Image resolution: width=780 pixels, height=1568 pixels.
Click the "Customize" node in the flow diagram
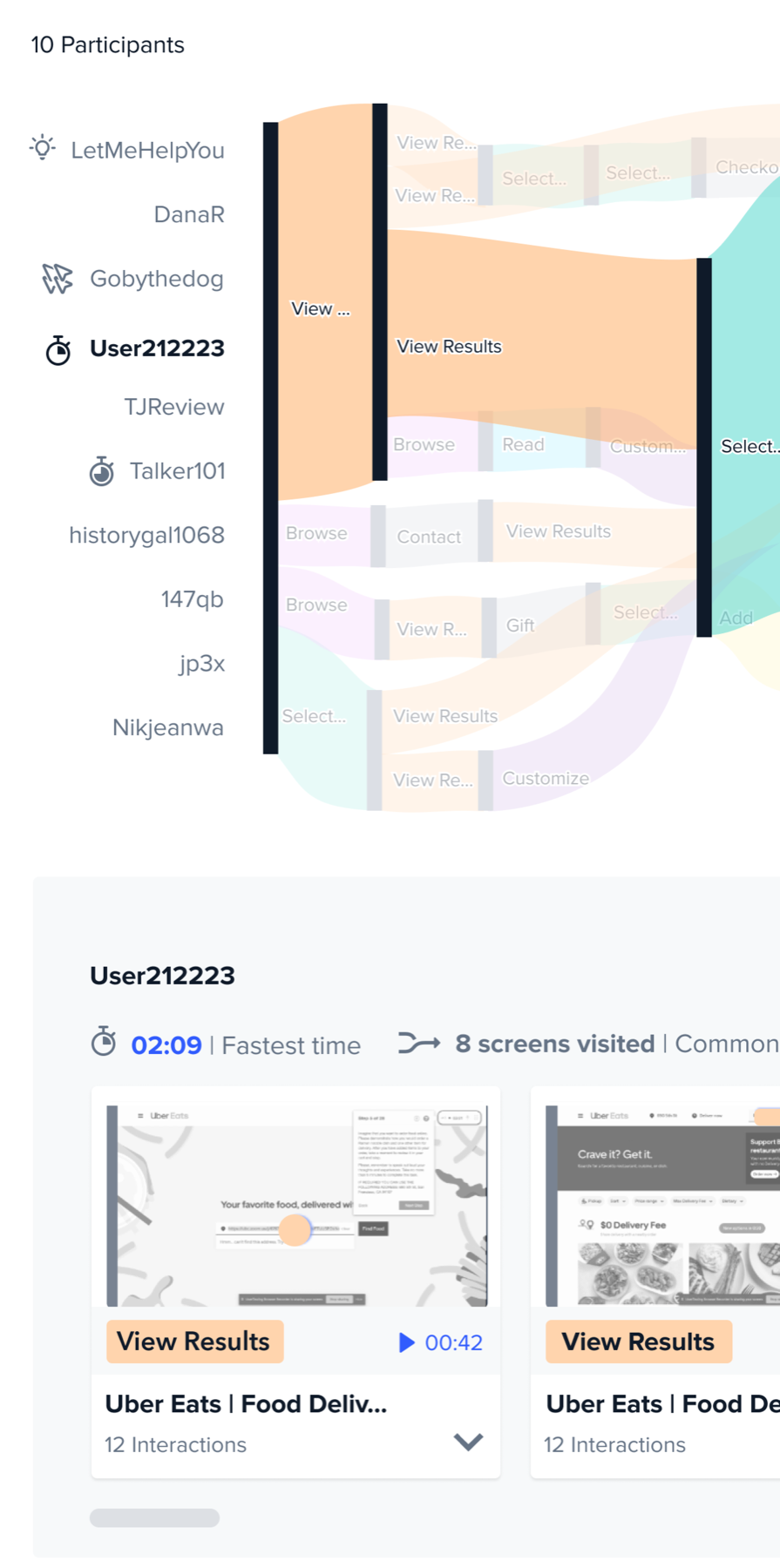546,779
